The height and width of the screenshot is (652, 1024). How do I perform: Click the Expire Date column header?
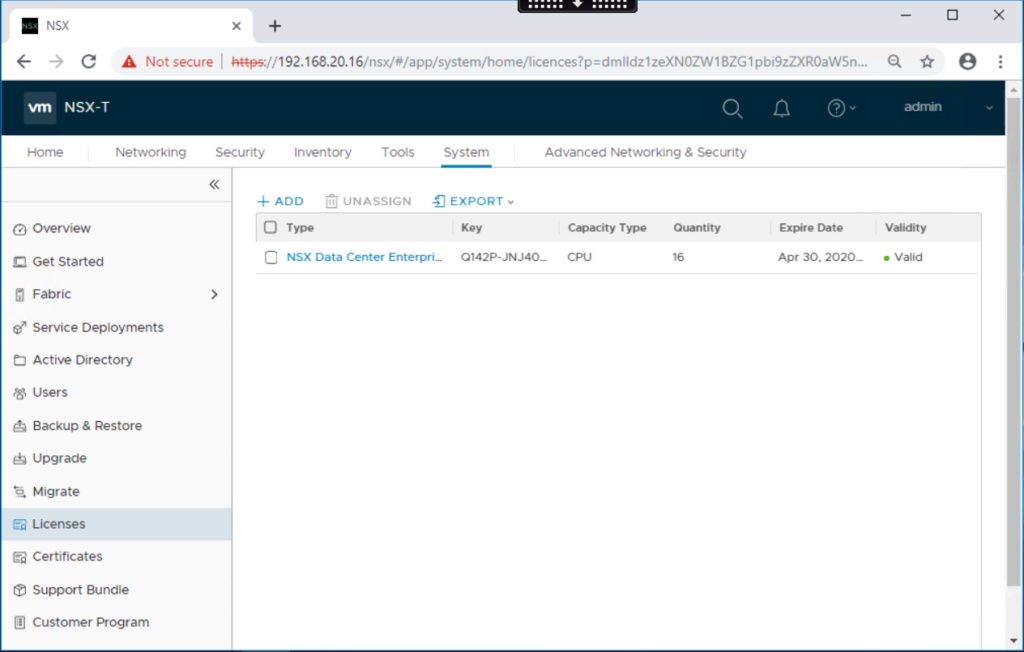click(x=810, y=227)
